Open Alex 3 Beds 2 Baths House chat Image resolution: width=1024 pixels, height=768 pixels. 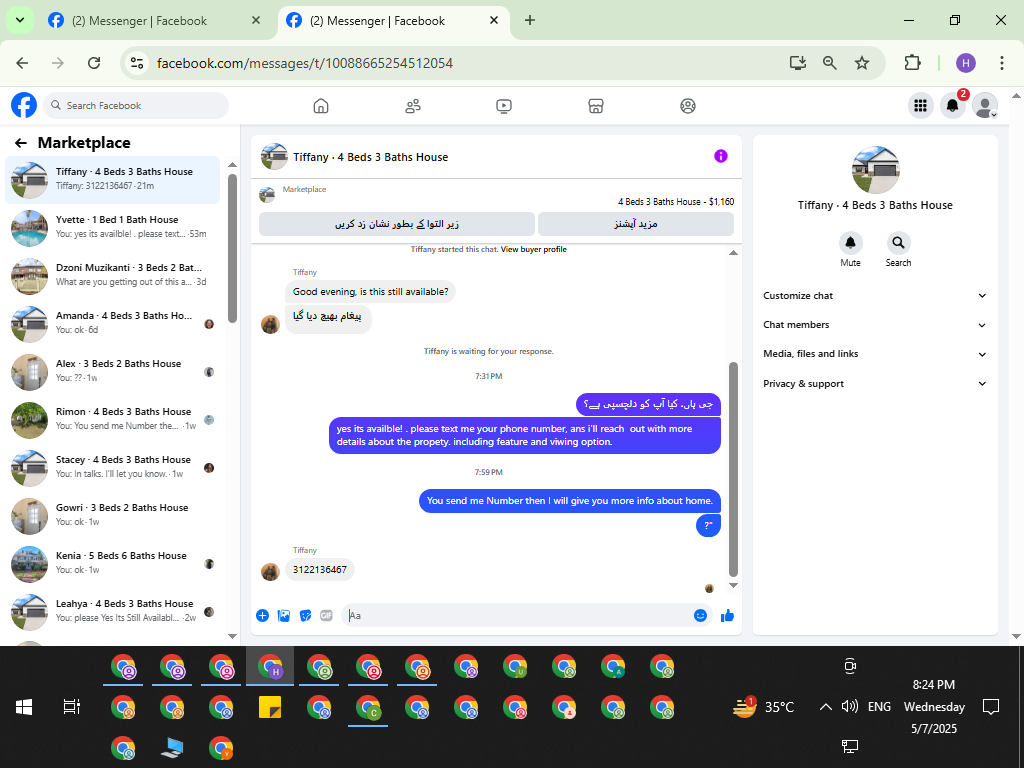[x=112, y=372]
